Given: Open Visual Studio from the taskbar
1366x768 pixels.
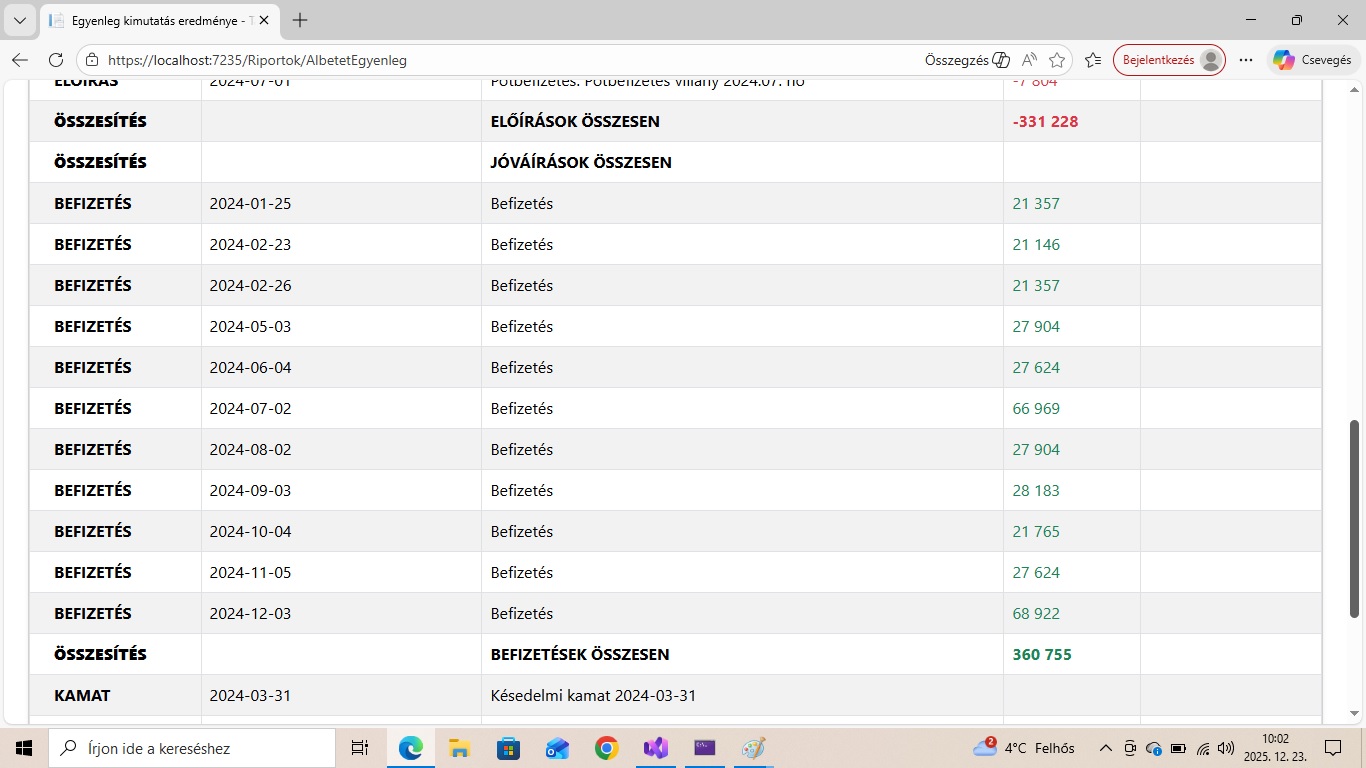Looking at the screenshot, I should (x=655, y=748).
